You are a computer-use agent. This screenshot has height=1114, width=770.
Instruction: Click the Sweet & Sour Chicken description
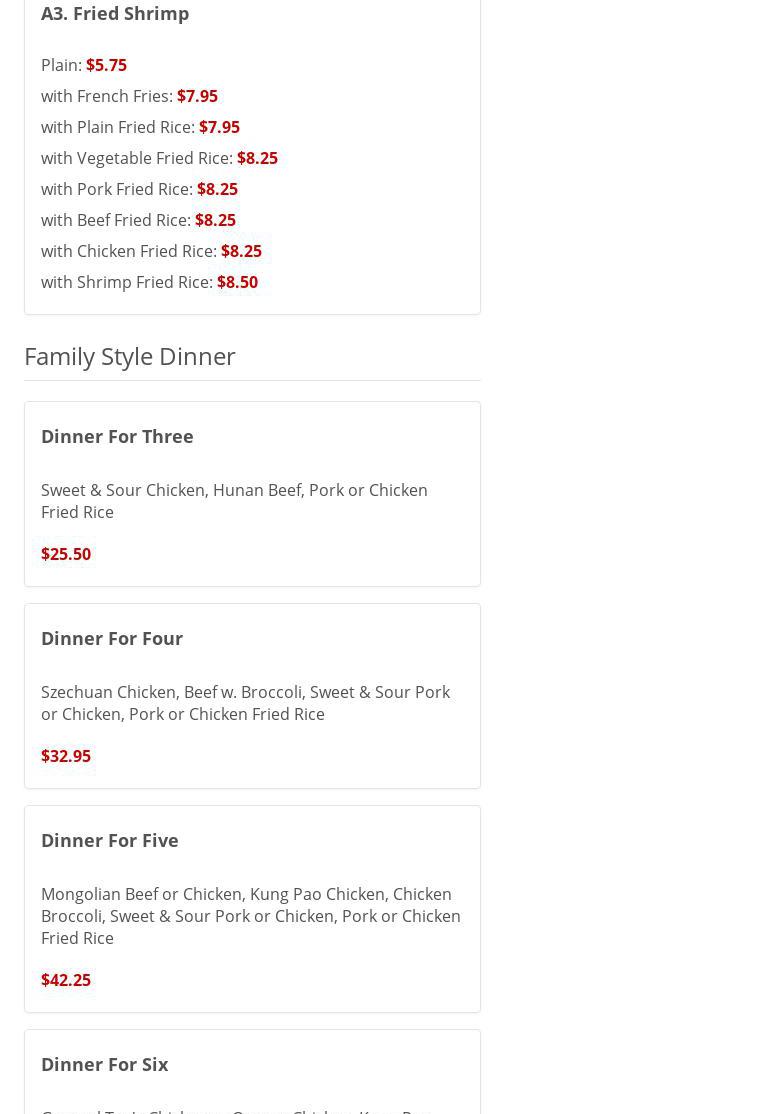tap(234, 501)
